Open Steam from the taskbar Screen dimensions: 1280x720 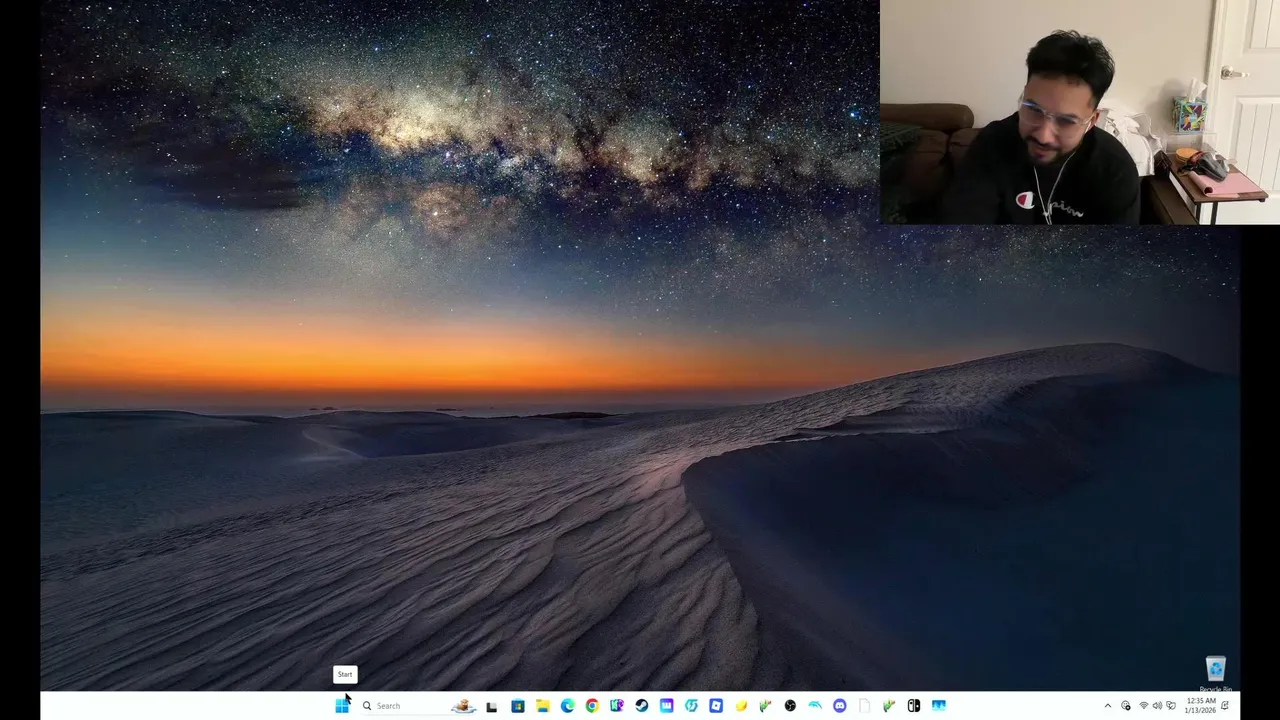click(642, 706)
